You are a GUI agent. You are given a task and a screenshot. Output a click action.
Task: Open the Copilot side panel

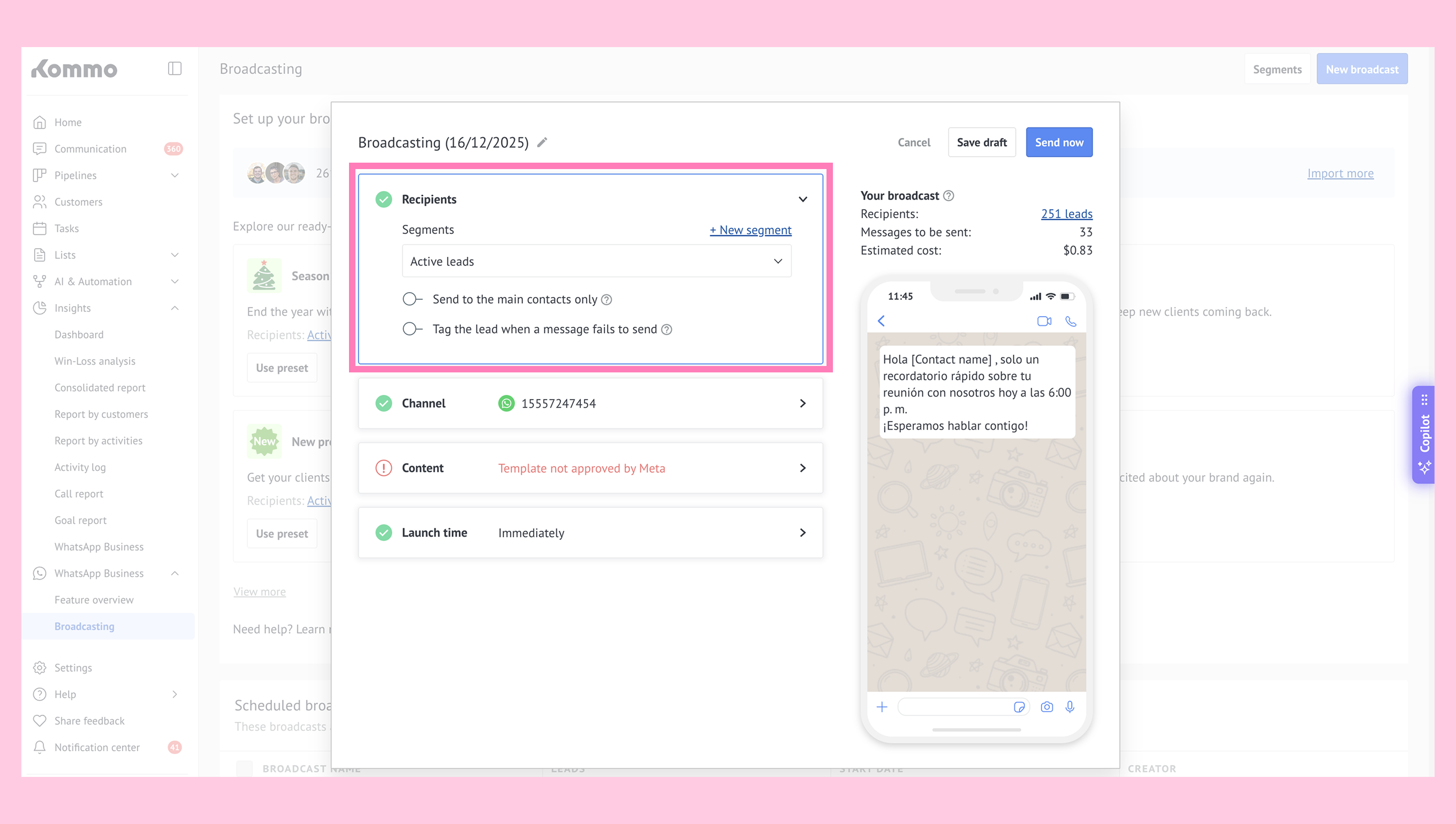click(x=1424, y=434)
